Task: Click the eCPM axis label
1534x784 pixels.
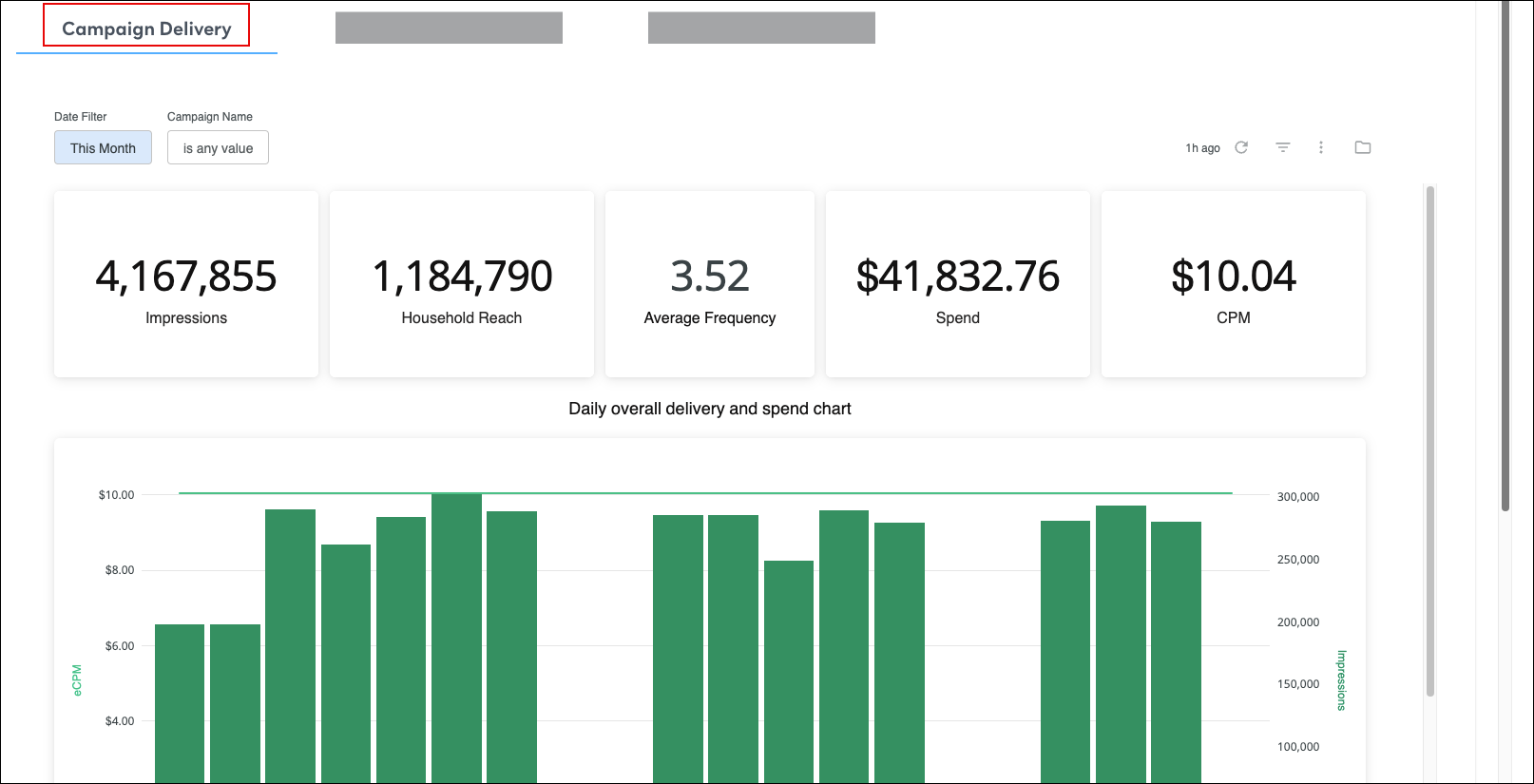Action: [x=77, y=680]
